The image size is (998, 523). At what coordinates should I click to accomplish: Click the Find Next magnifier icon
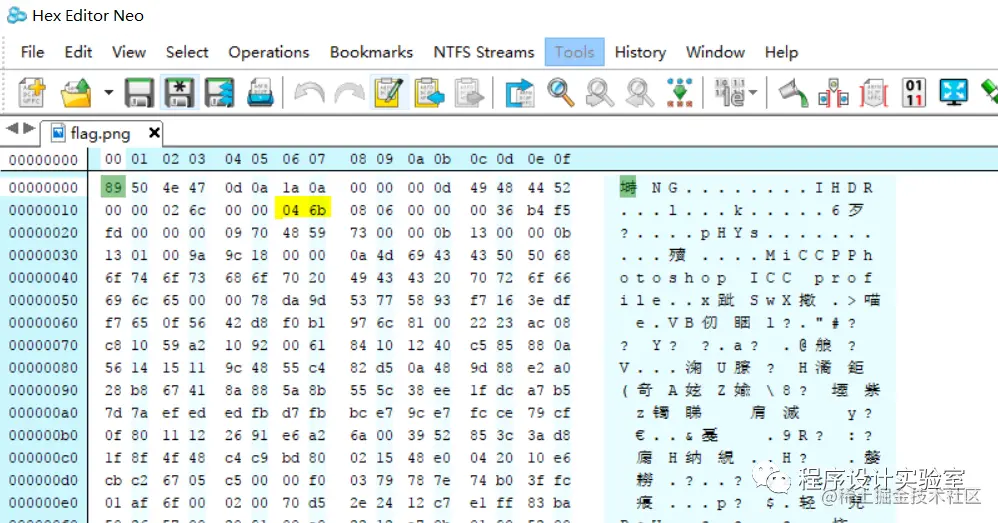tap(640, 93)
